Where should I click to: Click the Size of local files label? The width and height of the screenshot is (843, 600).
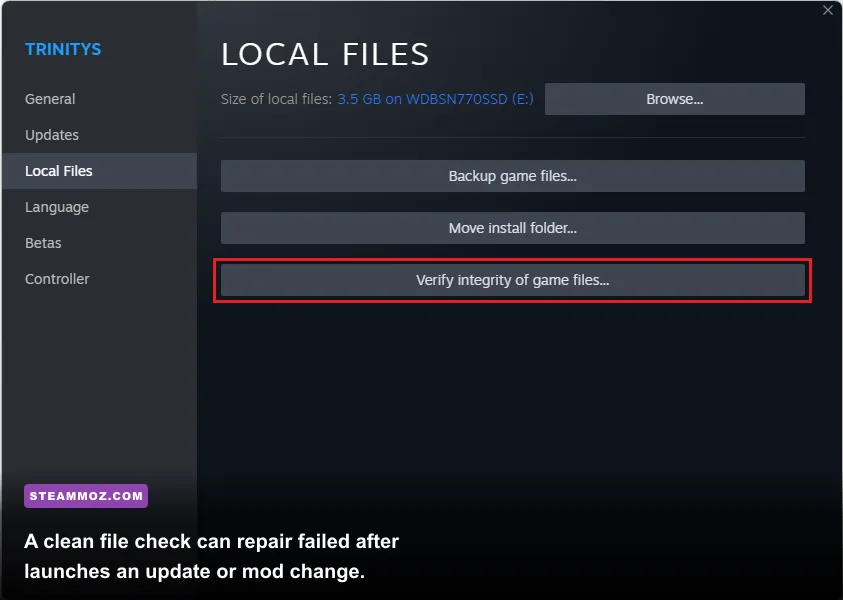pos(276,99)
